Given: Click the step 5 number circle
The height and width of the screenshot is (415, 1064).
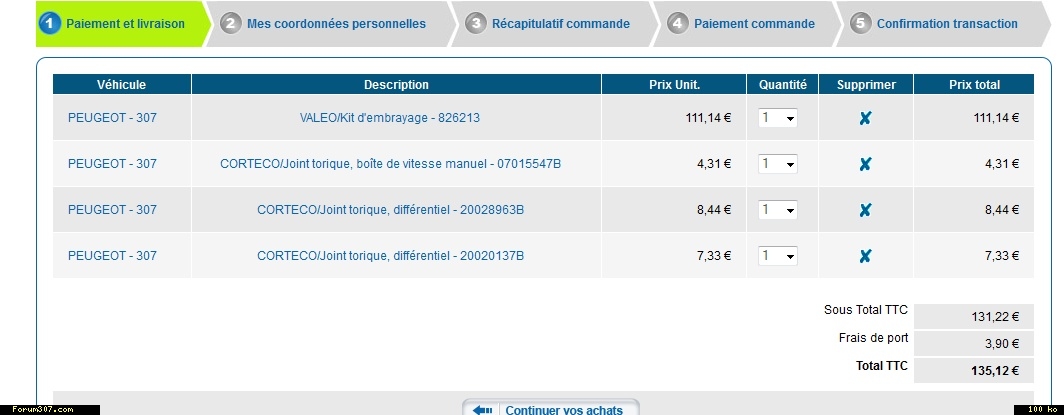Looking at the screenshot, I should 861,23.
